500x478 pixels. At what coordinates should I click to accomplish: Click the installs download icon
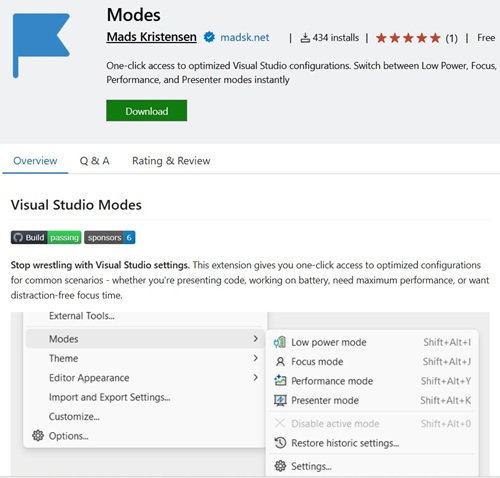tap(305, 38)
